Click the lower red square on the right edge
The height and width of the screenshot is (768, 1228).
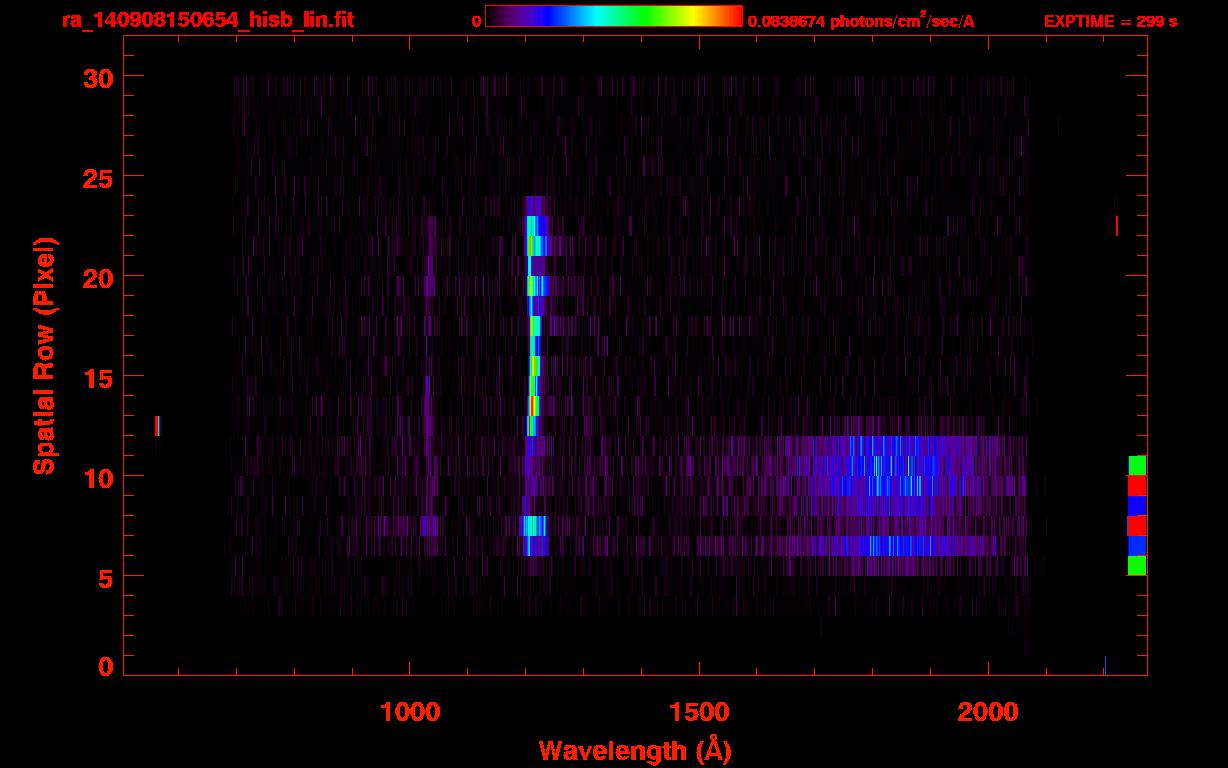[1137, 525]
